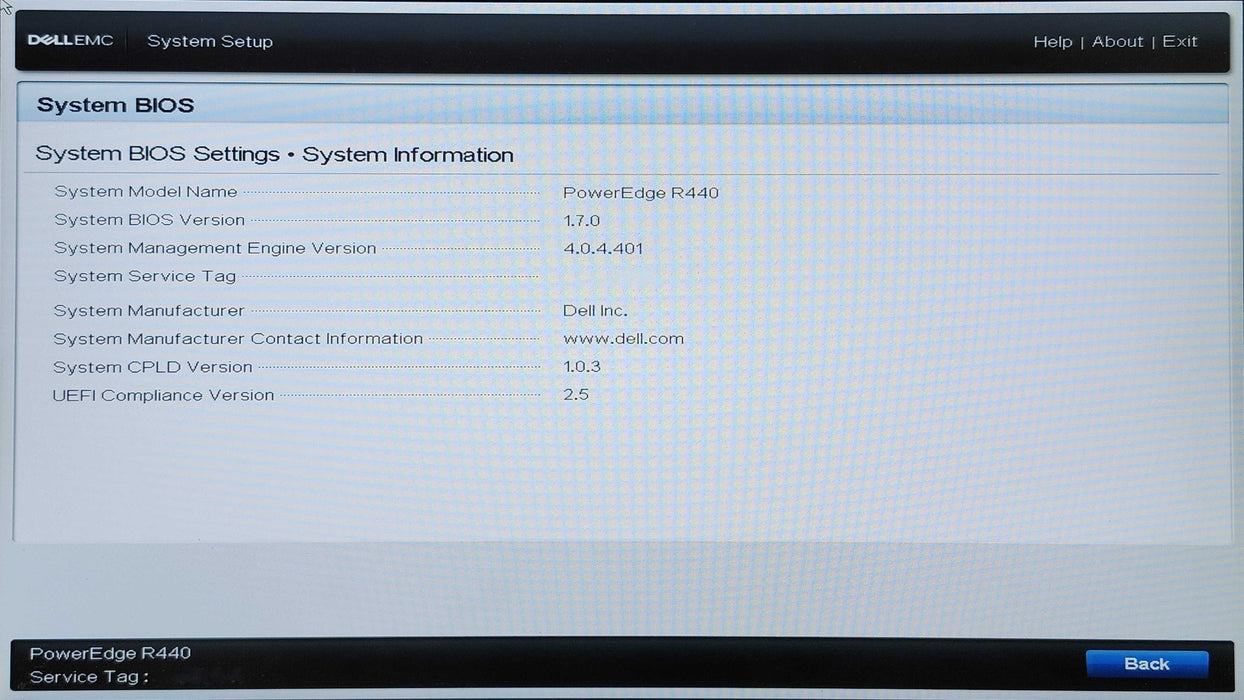1244x700 pixels.
Task: Click the www.dell.com address
Action: (x=622, y=338)
